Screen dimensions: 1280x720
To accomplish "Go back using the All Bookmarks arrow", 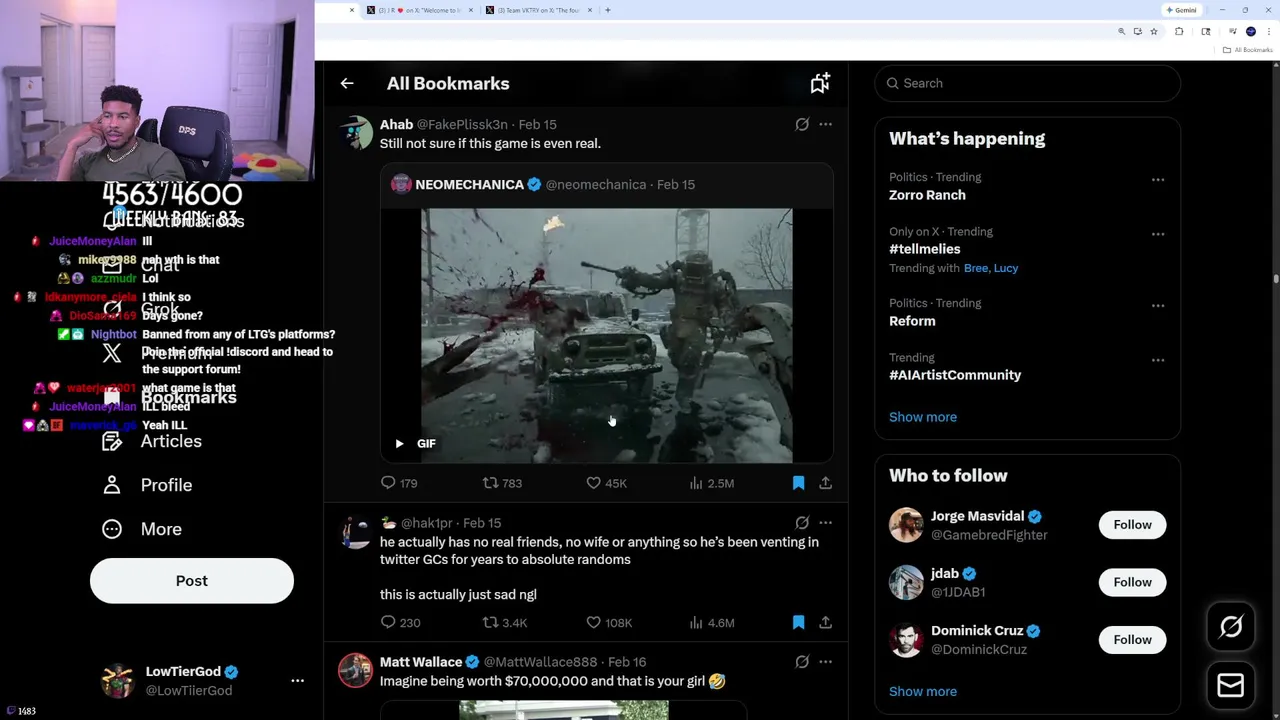I will click(347, 84).
